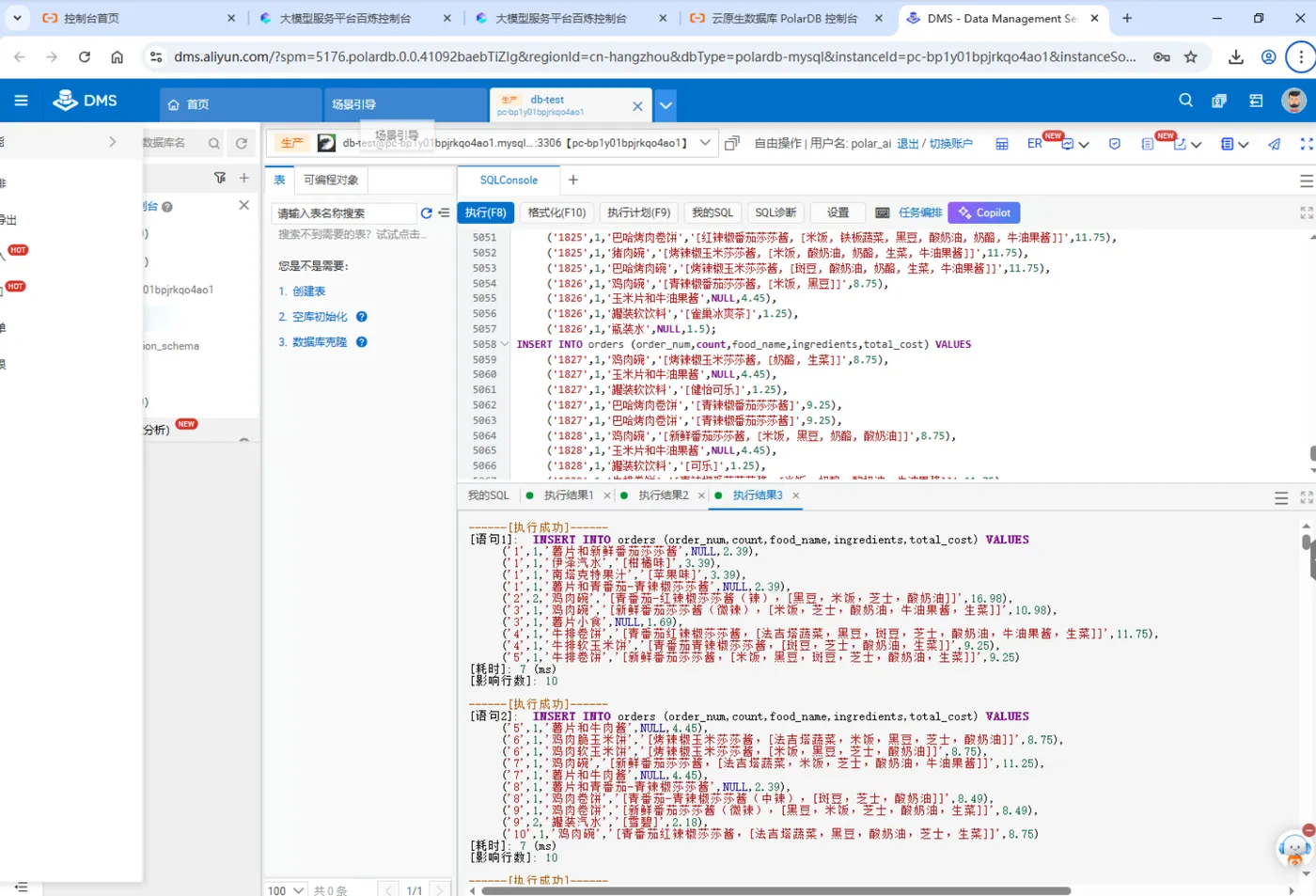1316x896 pixels.
Task: Open the chat assistant robot icon
Action: tap(1295, 849)
